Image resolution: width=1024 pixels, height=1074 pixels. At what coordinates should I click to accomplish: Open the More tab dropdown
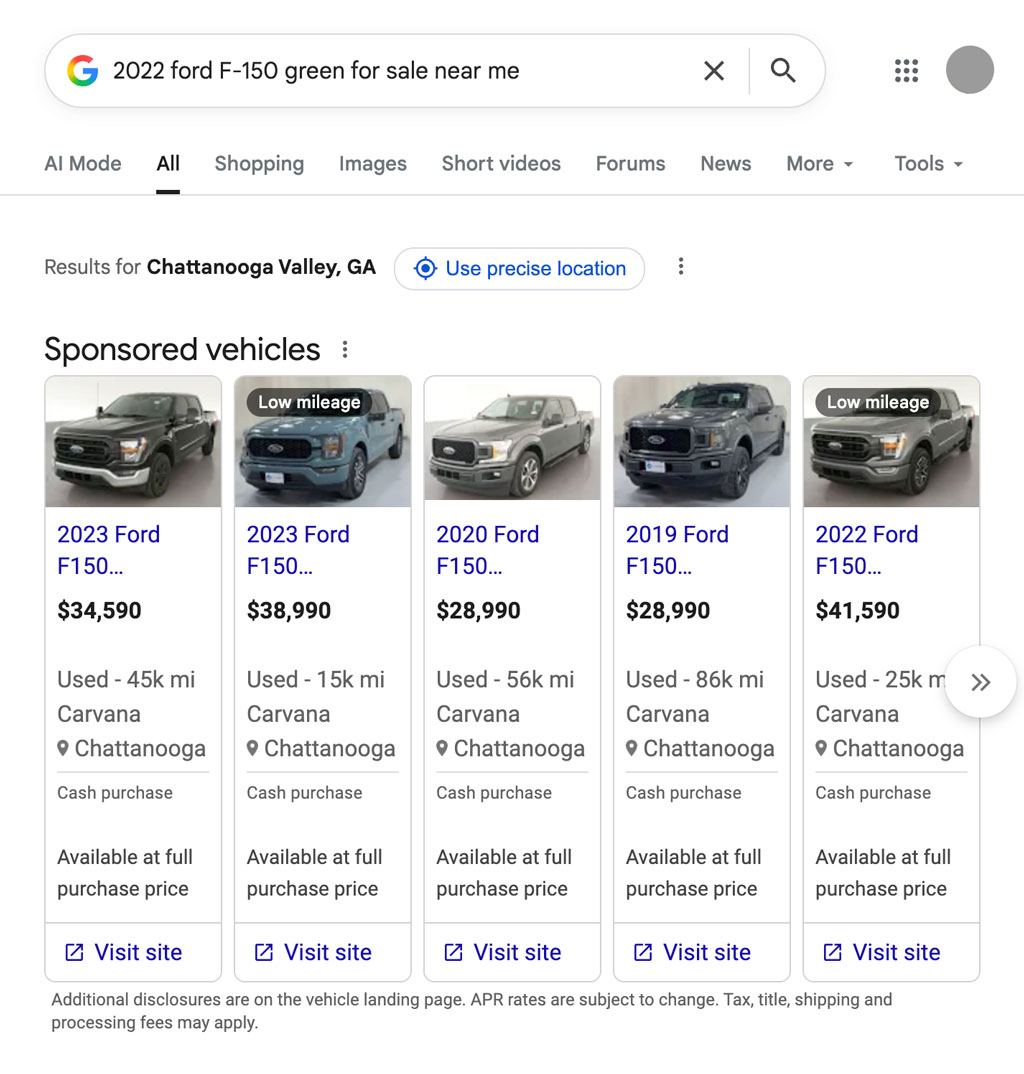819,163
